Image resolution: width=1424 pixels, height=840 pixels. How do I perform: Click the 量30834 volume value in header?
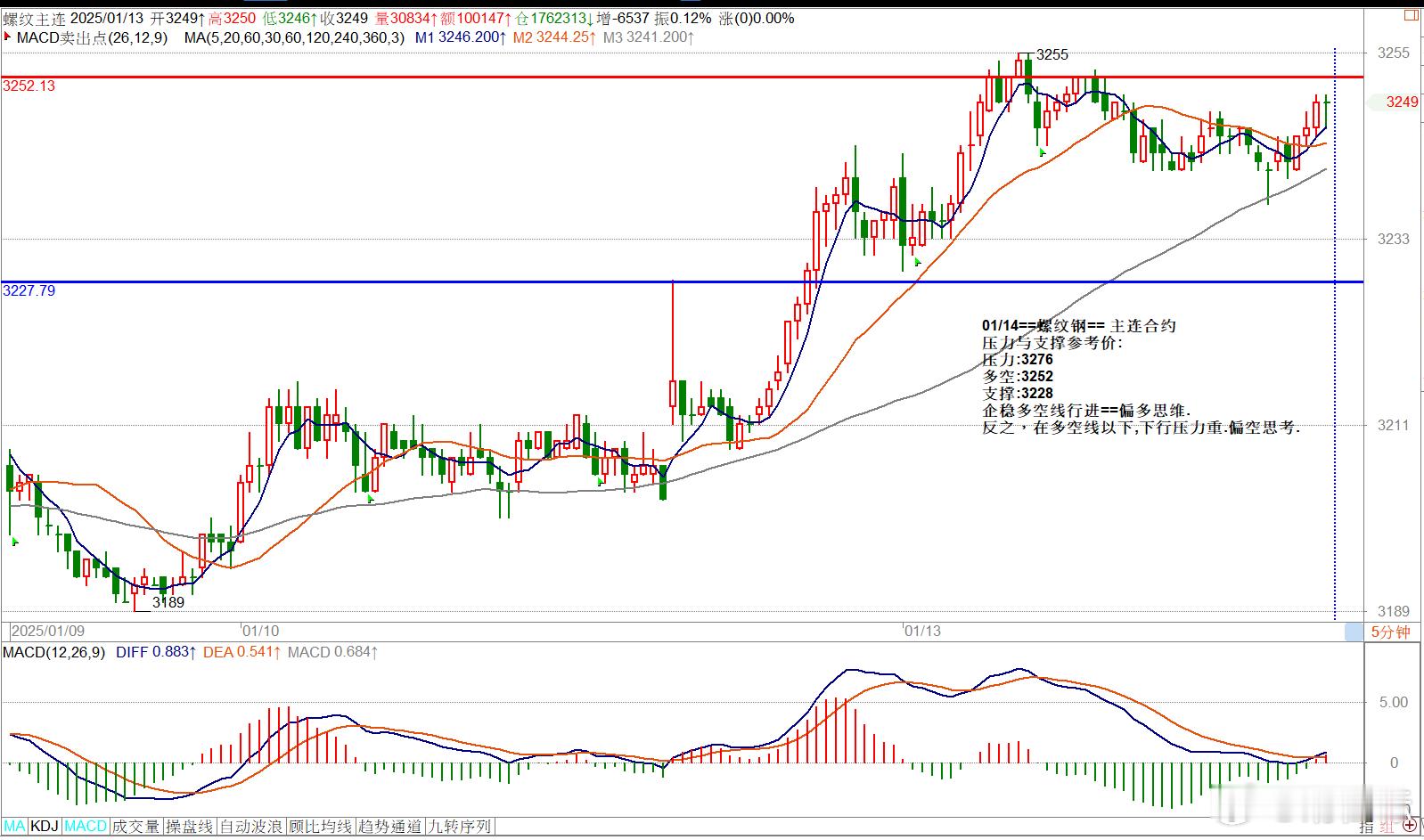[406, 18]
